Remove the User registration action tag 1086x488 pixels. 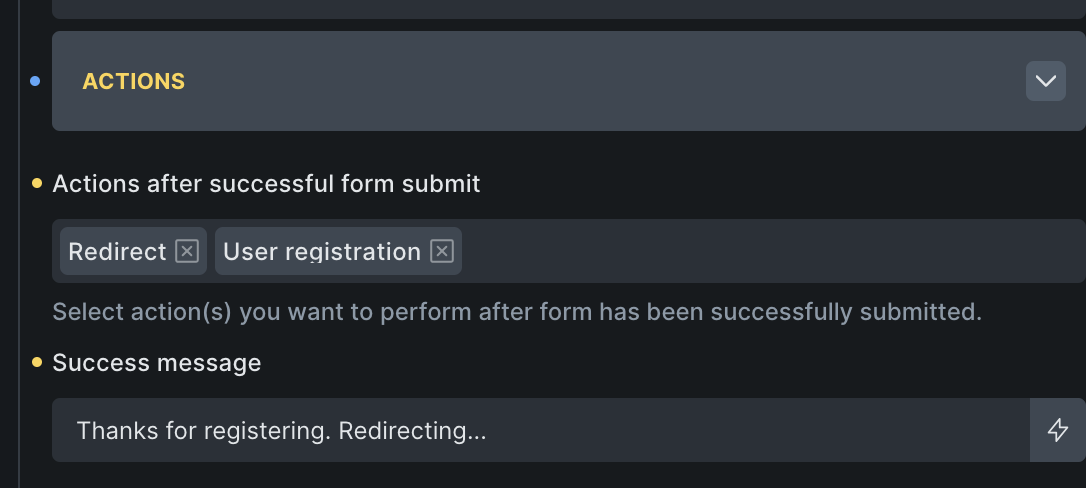pyautogui.click(x=442, y=251)
